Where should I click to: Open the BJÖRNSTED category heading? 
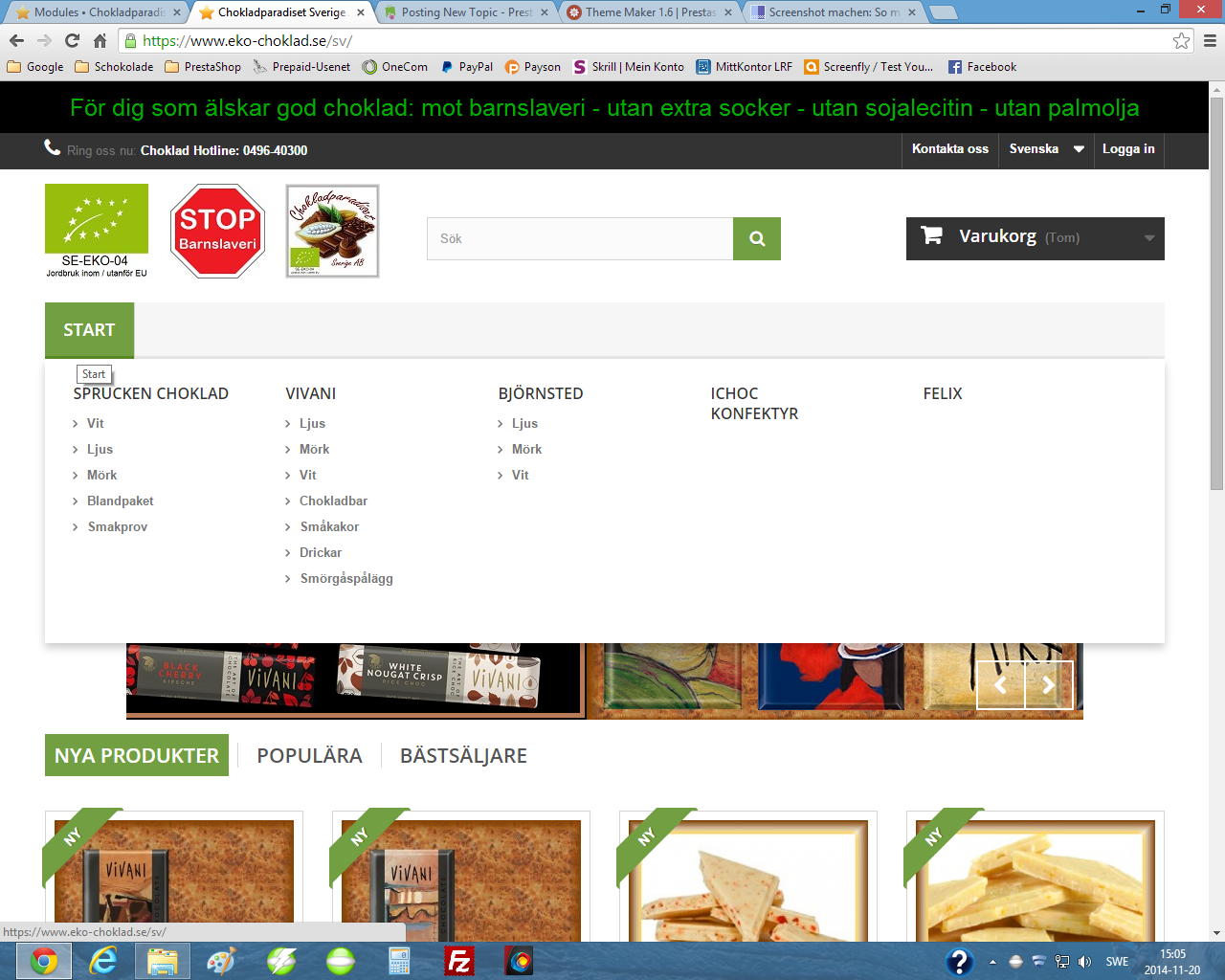(x=541, y=393)
